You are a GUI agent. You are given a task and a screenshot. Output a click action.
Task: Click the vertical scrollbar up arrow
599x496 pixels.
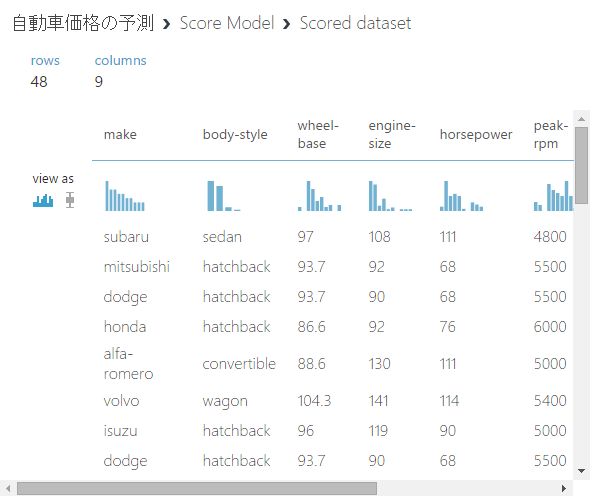(581, 119)
